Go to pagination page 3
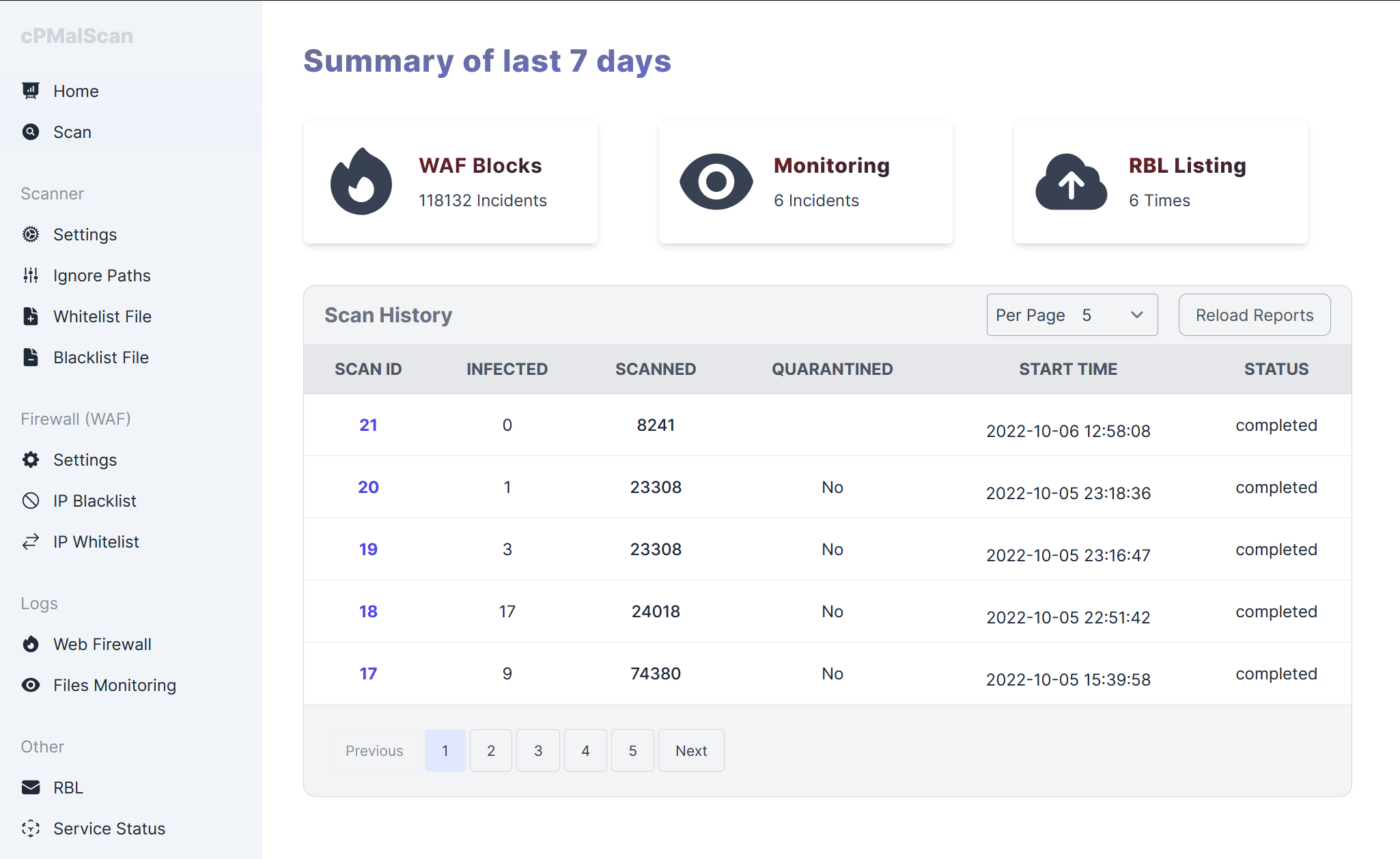 coord(538,750)
